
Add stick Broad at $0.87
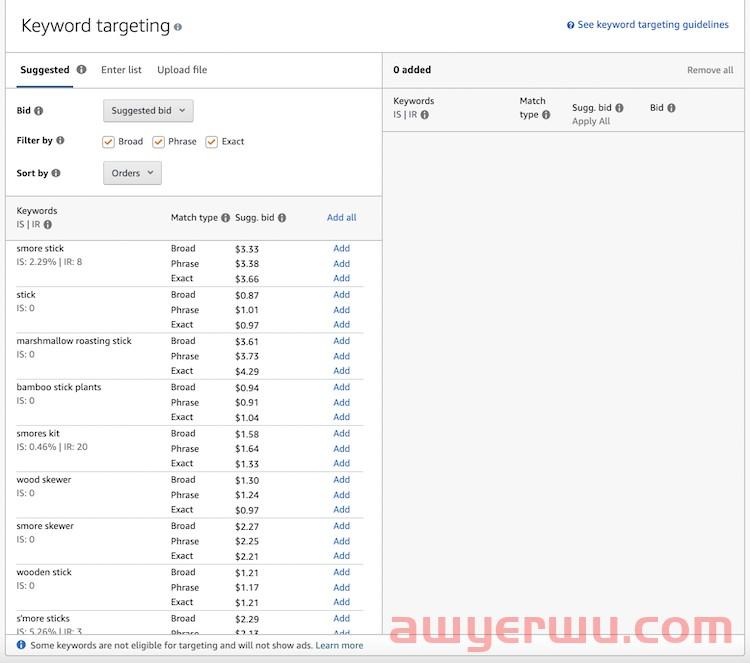click(342, 294)
